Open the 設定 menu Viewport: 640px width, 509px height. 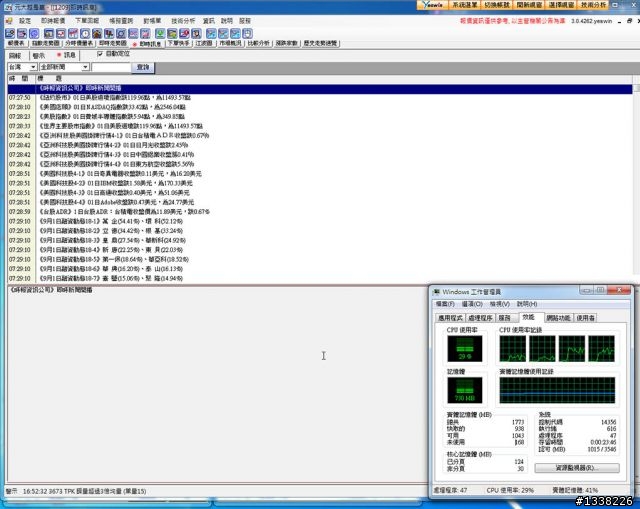[x=25, y=20]
